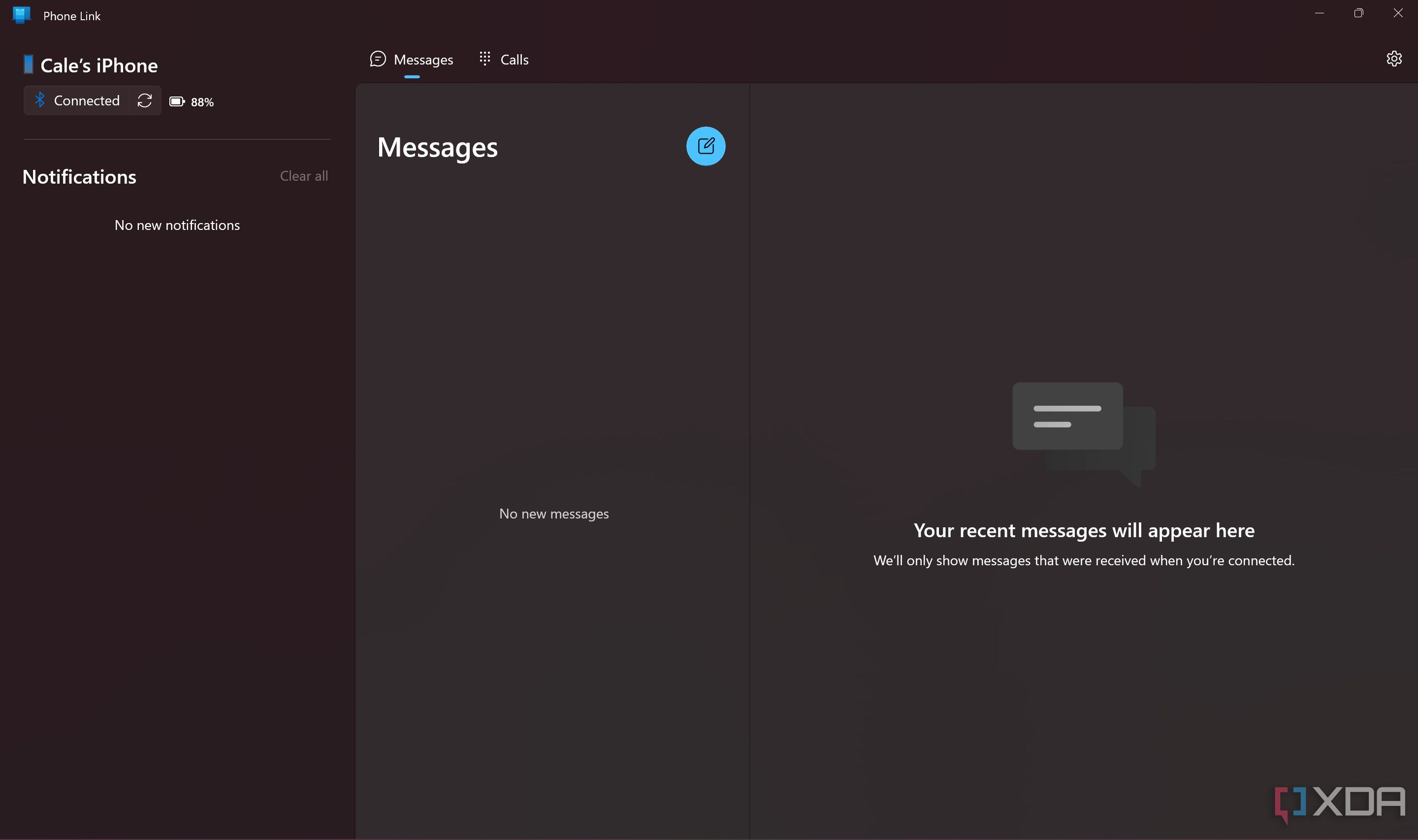1418x840 pixels.
Task: Close the Phone Link window
Action: tap(1398, 13)
